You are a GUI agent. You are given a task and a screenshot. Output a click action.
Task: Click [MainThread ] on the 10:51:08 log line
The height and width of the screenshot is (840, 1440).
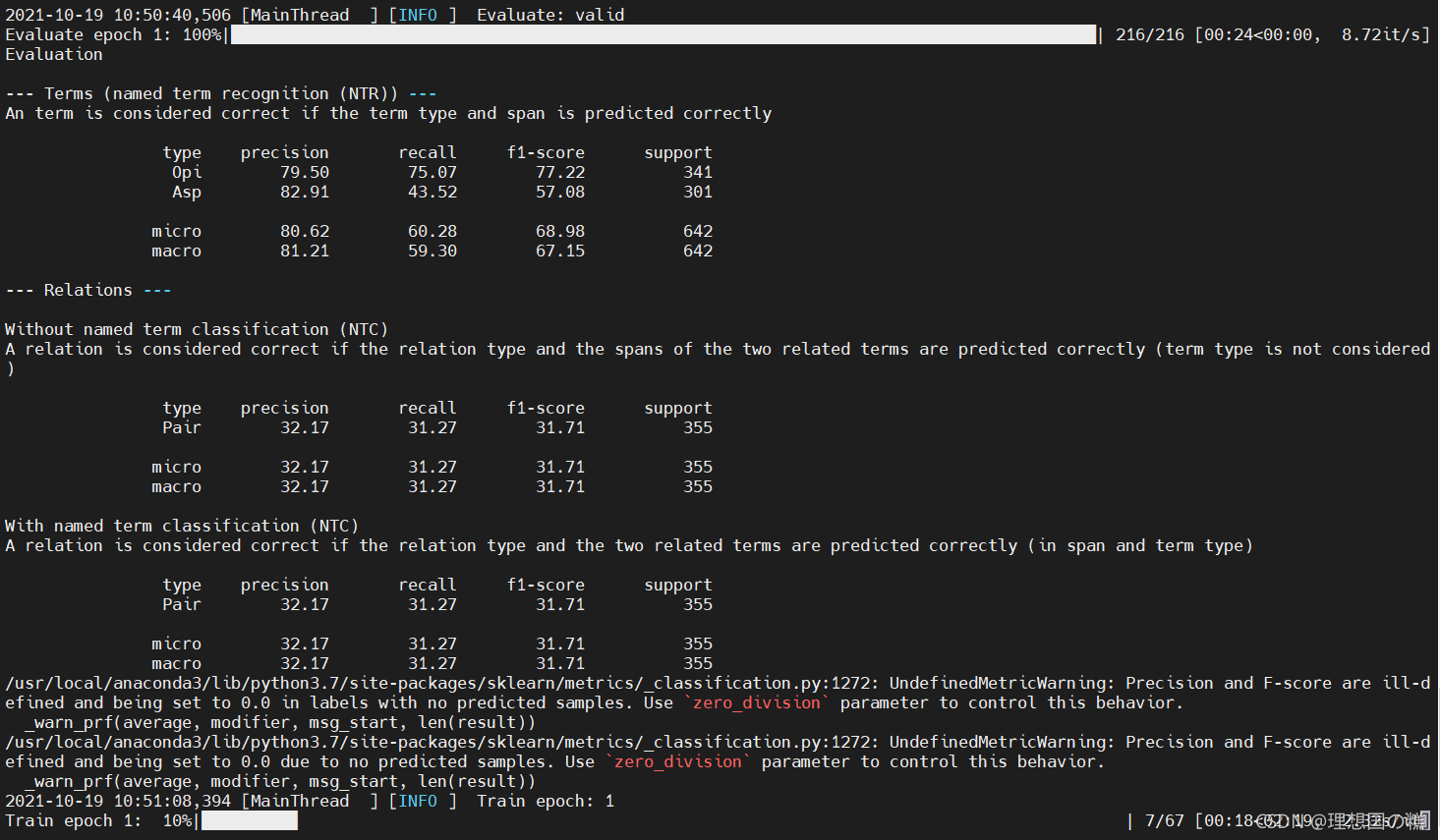point(310,801)
